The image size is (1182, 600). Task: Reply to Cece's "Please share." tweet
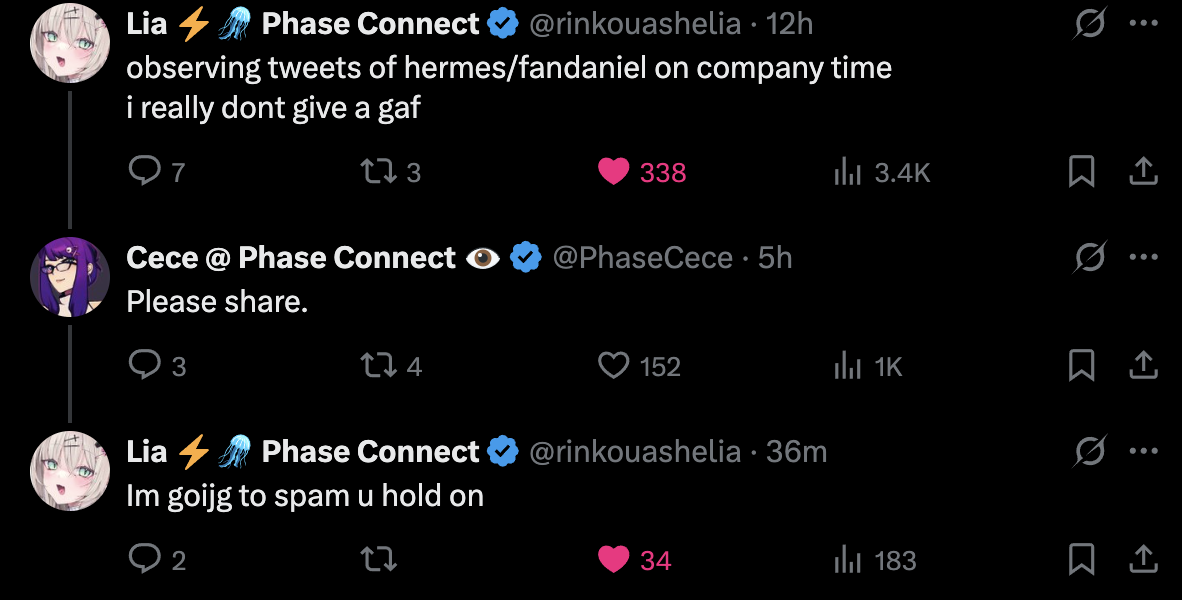click(145, 366)
